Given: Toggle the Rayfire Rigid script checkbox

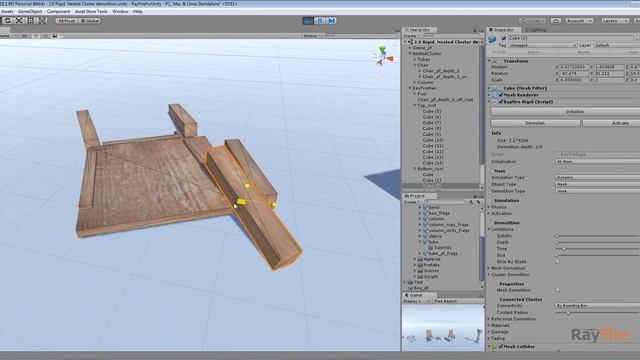Looking at the screenshot, I should point(501,102).
